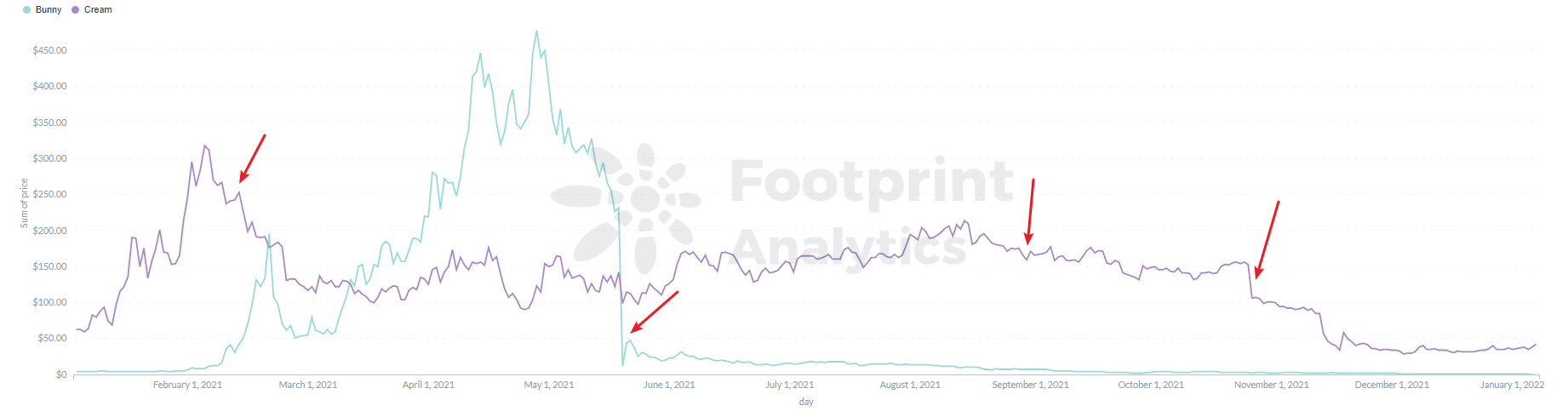Click the "Sum of price" y-axis title
Screen dimensions: 1568x417
click(25, 203)
